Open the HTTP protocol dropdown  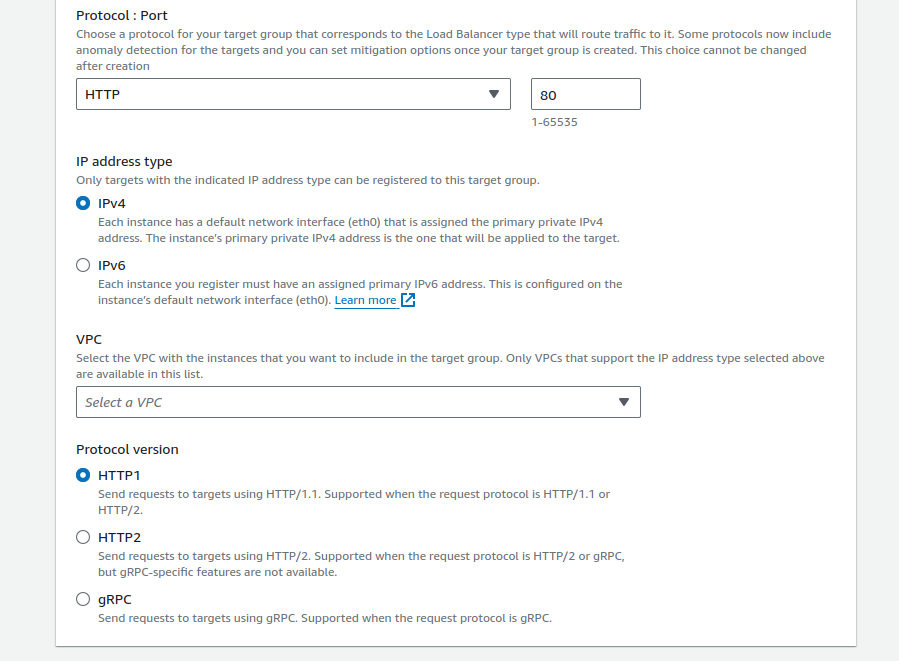coord(293,93)
